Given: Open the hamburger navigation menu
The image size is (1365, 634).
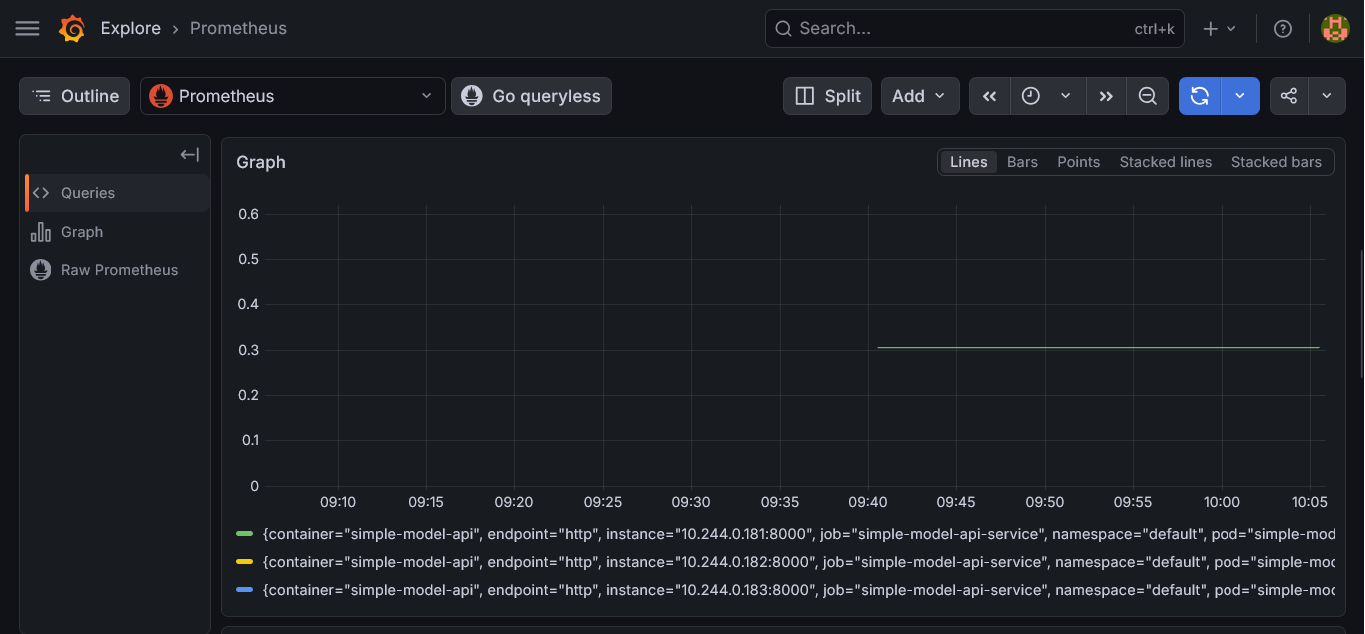Looking at the screenshot, I should pyautogui.click(x=28, y=29).
